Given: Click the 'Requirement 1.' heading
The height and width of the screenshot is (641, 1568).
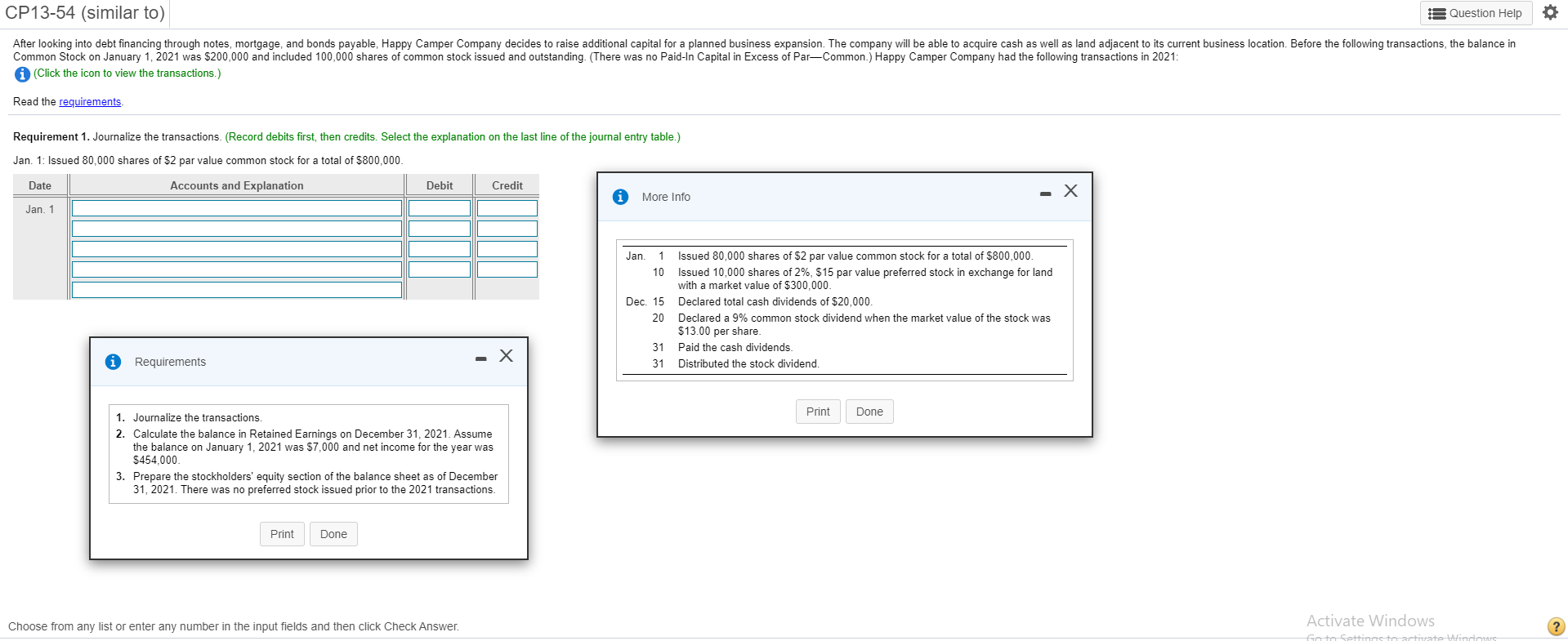Looking at the screenshot, I should pos(51,137).
